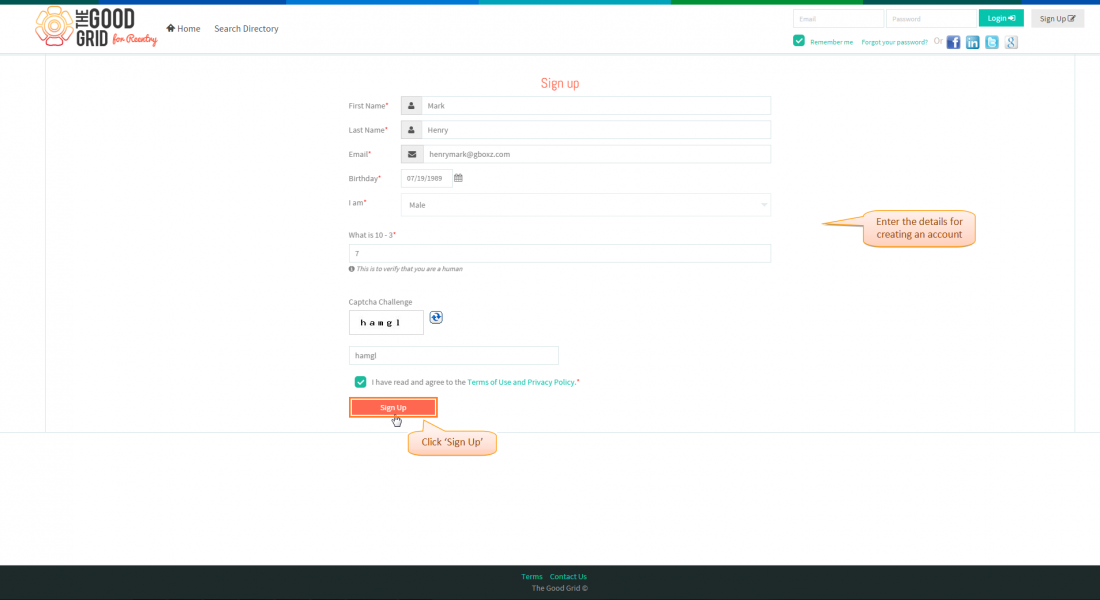Click the info icon by human verification note
This screenshot has height=600, width=1100.
pos(351,269)
